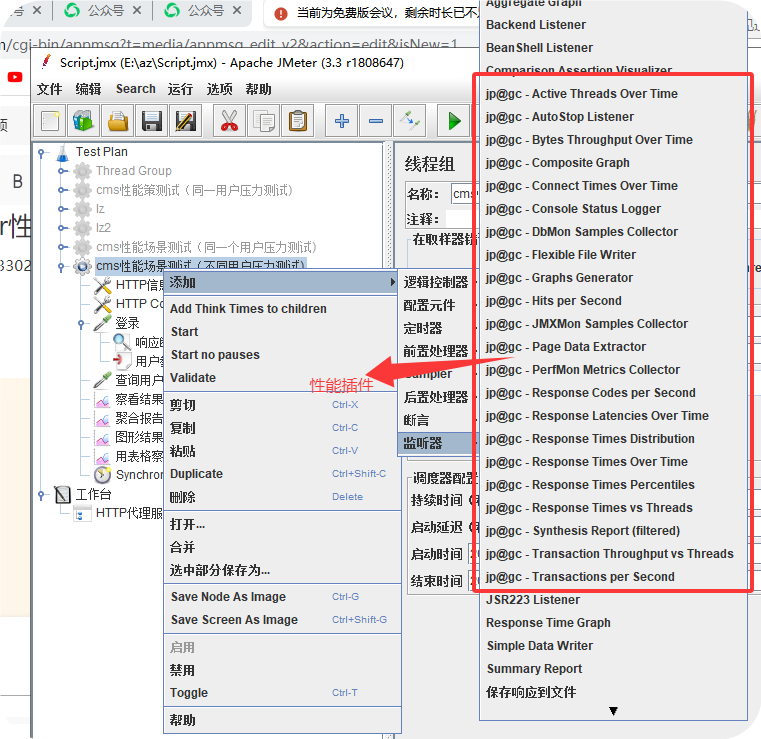Click the Toggle toolbar icon with arrows
This screenshot has width=761, height=739.
[410, 121]
